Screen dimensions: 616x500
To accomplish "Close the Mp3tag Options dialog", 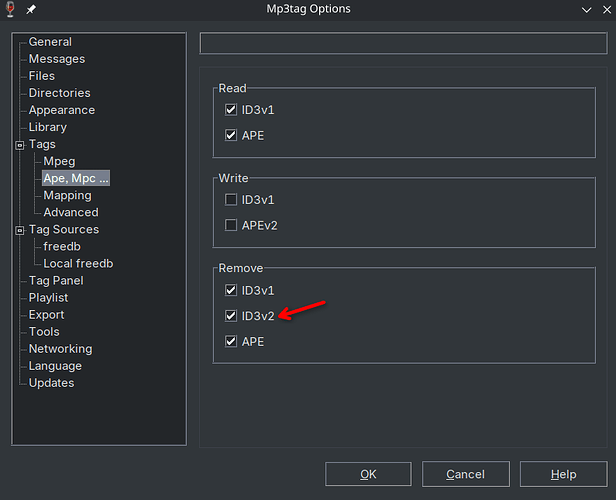I will (607, 10).
